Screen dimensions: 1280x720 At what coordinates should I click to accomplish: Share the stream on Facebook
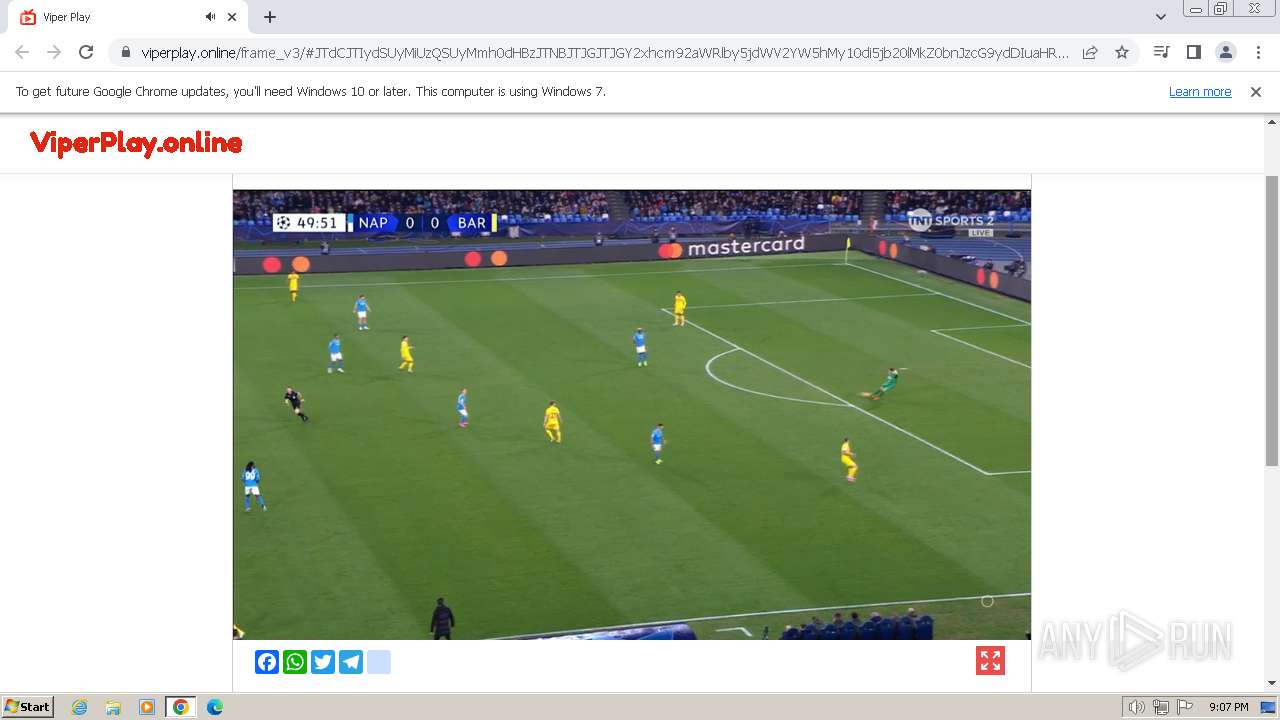(x=267, y=662)
